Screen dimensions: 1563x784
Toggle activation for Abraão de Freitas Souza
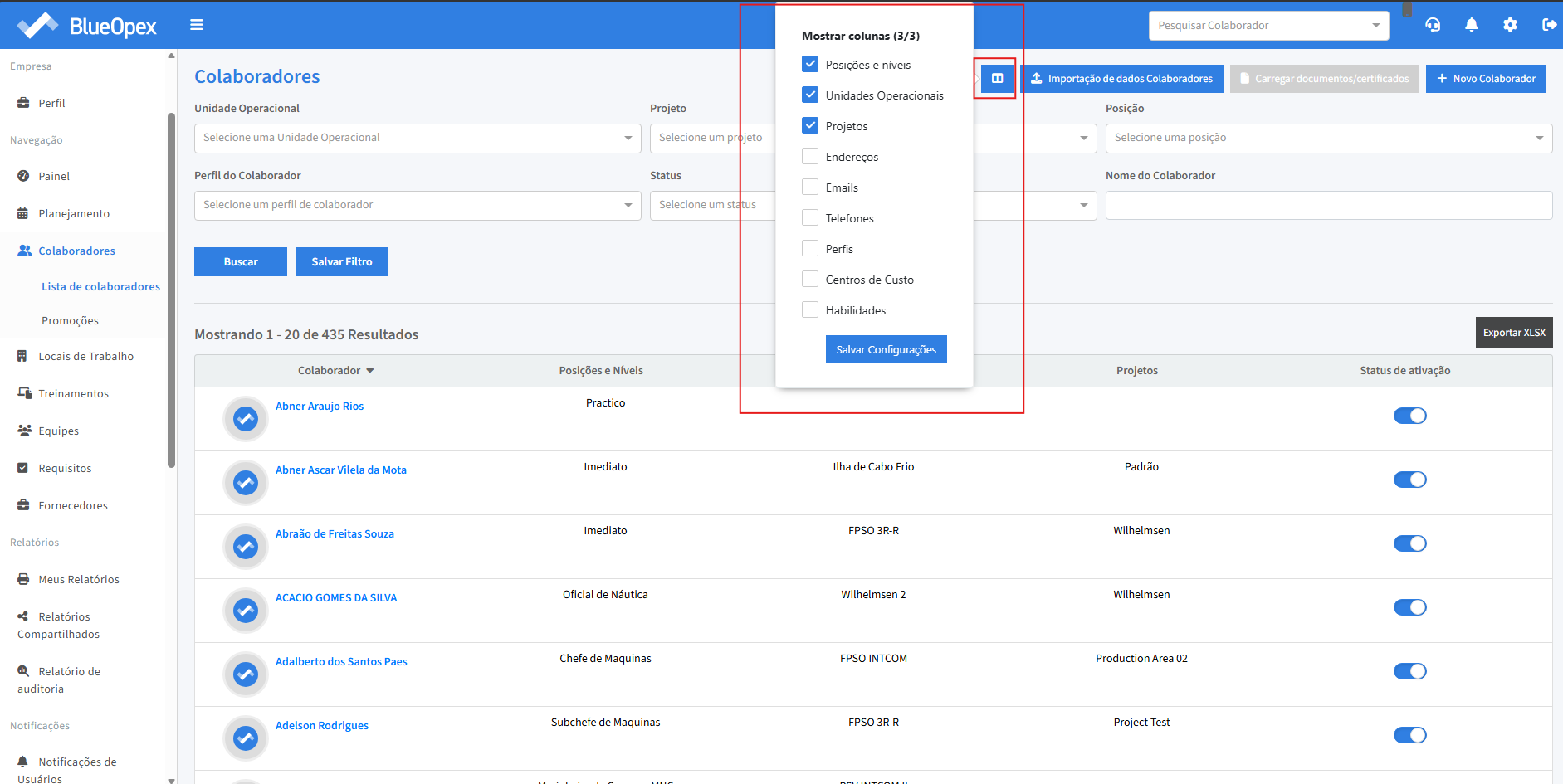(1409, 543)
